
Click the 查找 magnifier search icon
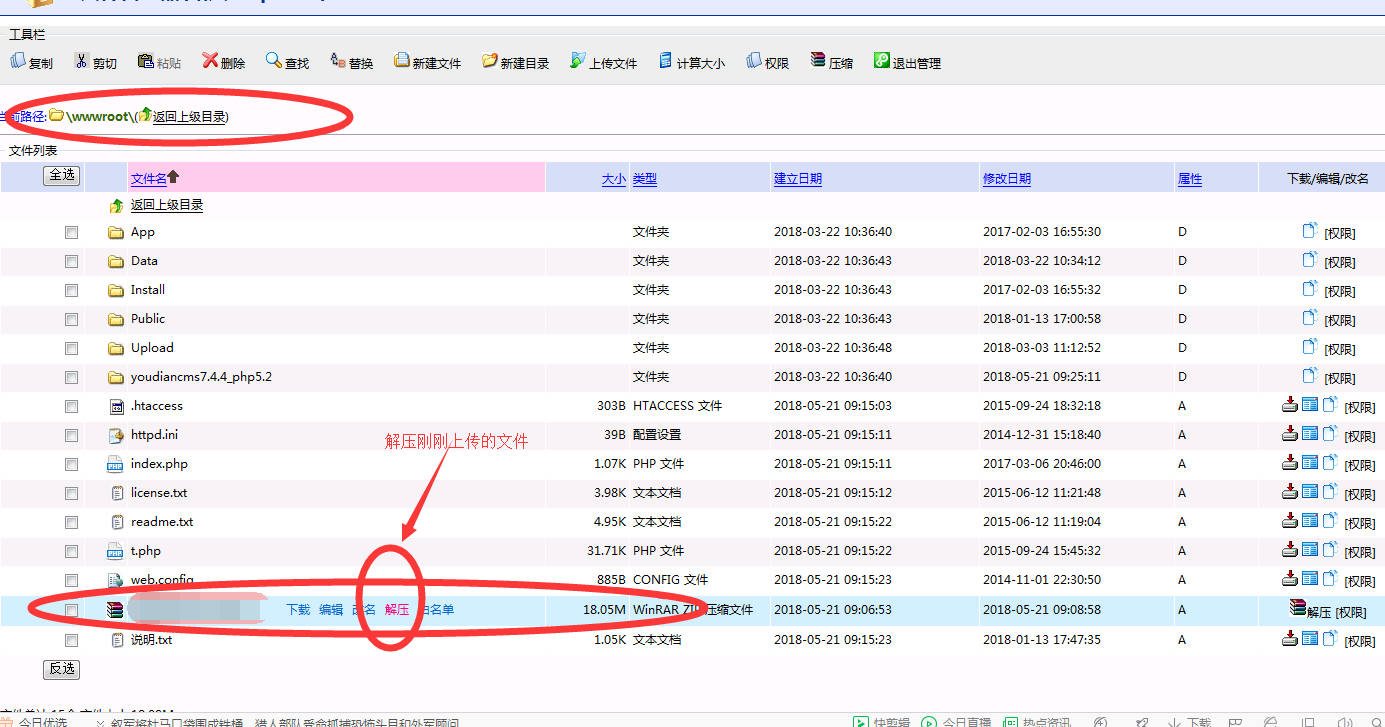[x=273, y=61]
